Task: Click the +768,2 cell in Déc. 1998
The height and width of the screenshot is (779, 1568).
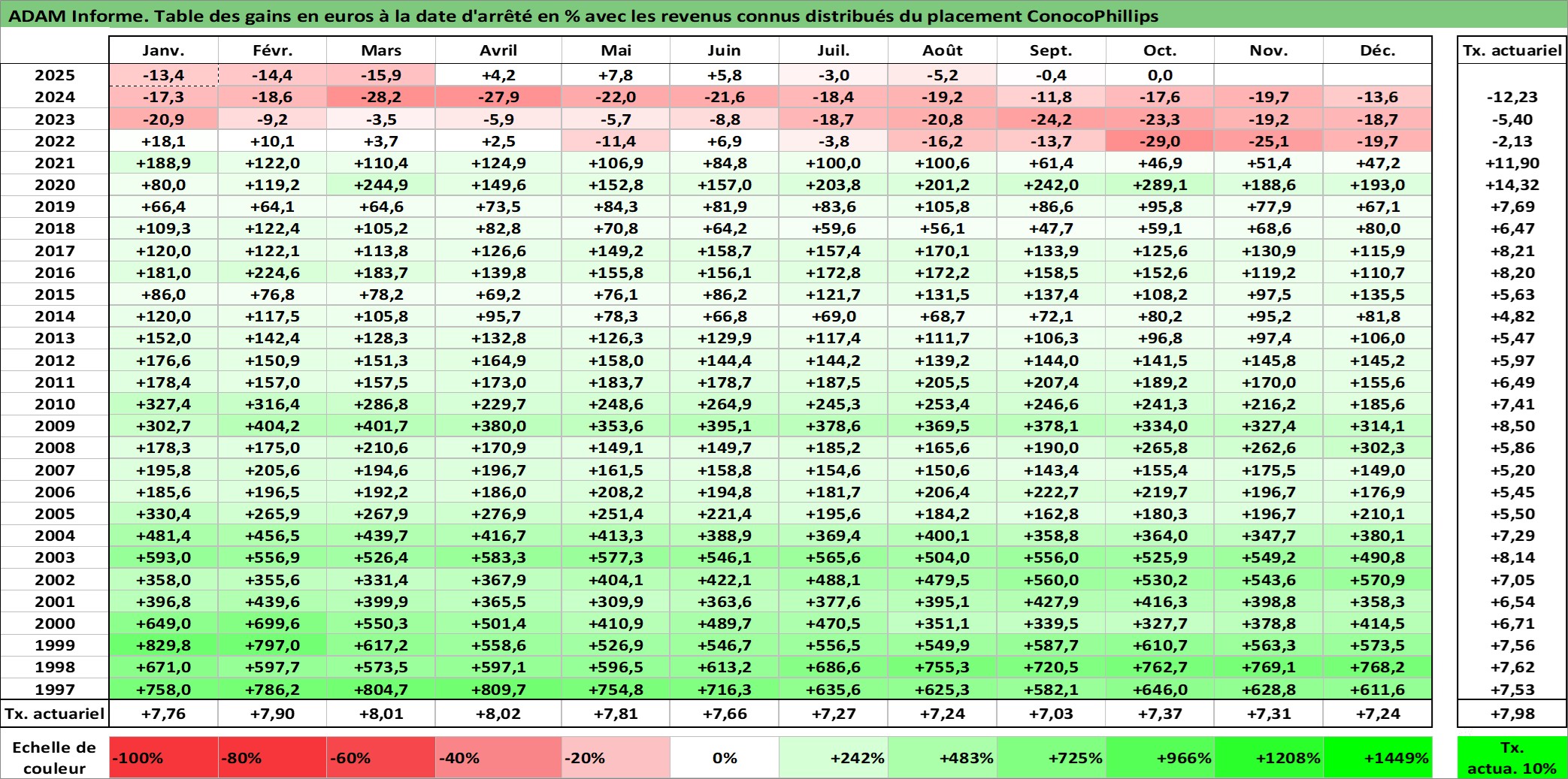Action: [x=1378, y=667]
